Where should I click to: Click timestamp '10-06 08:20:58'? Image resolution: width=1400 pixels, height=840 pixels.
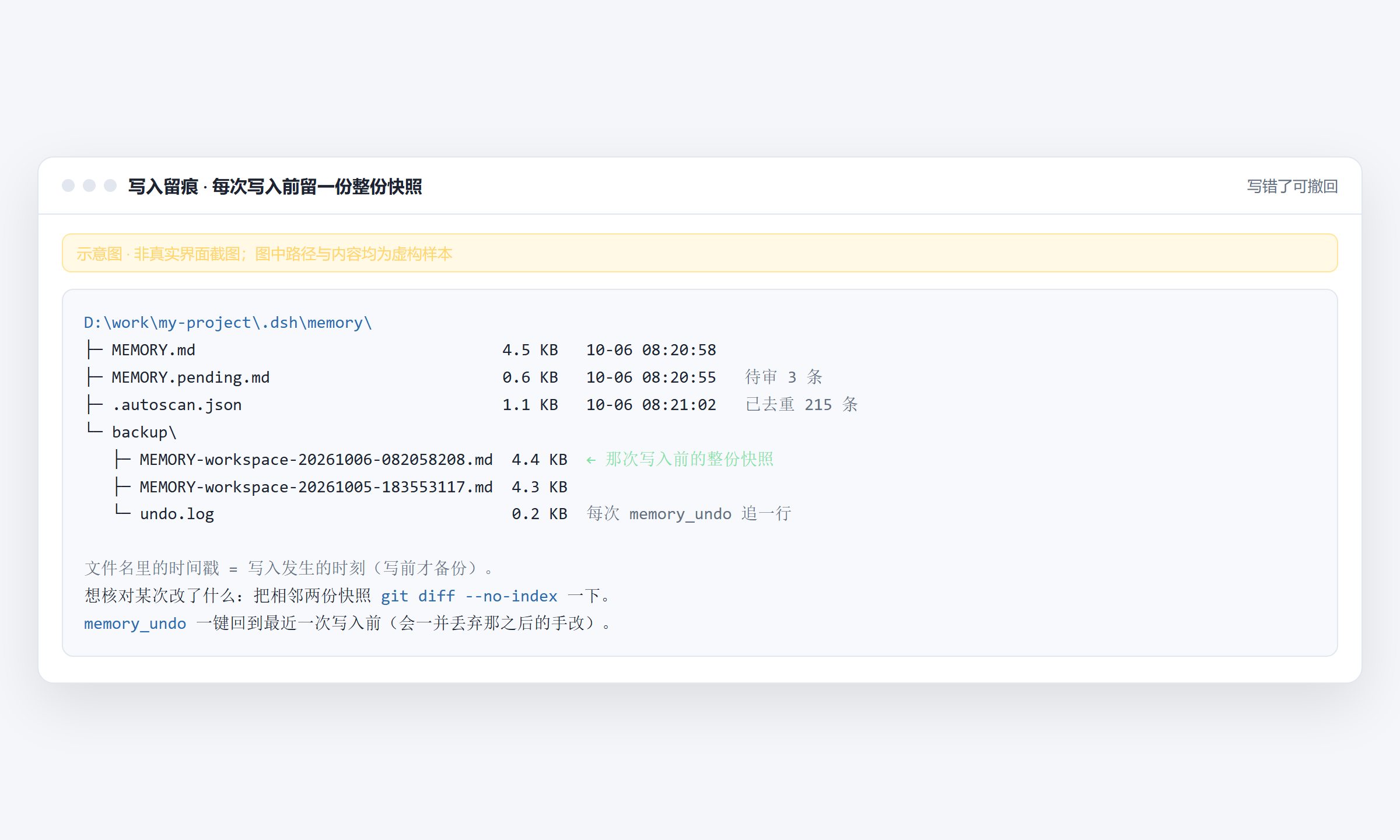[x=651, y=350]
